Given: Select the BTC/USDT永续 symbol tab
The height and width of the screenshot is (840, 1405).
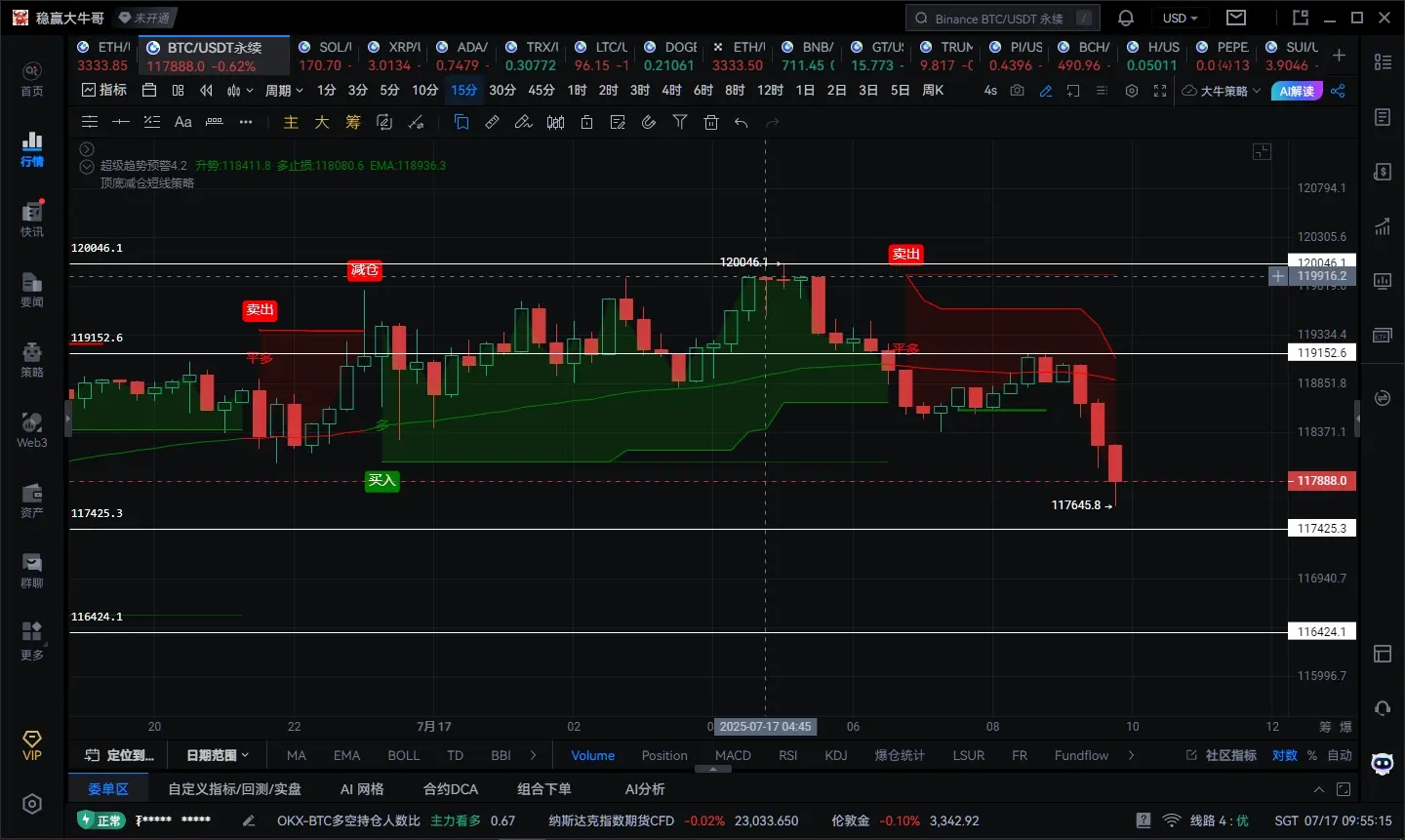Looking at the screenshot, I should pyautogui.click(x=214, y=56).
